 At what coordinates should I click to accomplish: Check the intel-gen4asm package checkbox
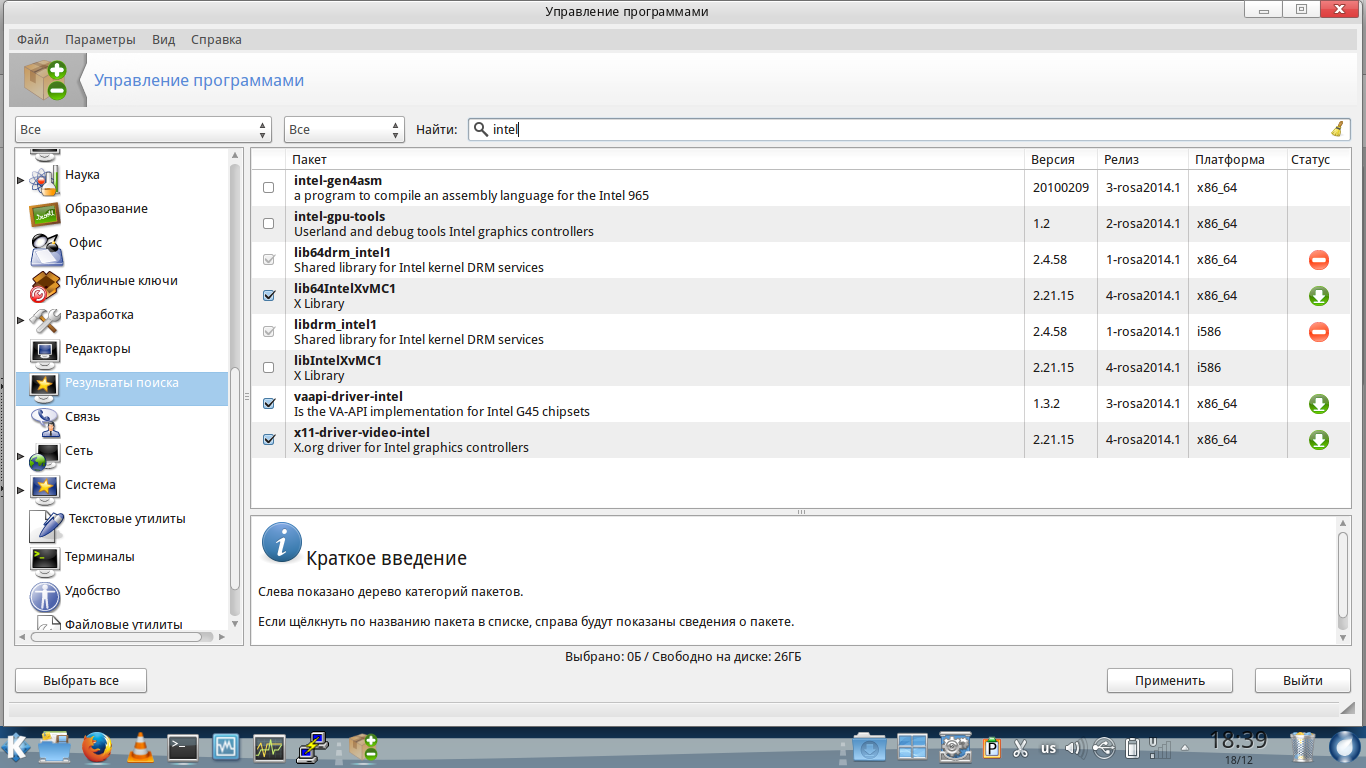(x=268, y=188)
